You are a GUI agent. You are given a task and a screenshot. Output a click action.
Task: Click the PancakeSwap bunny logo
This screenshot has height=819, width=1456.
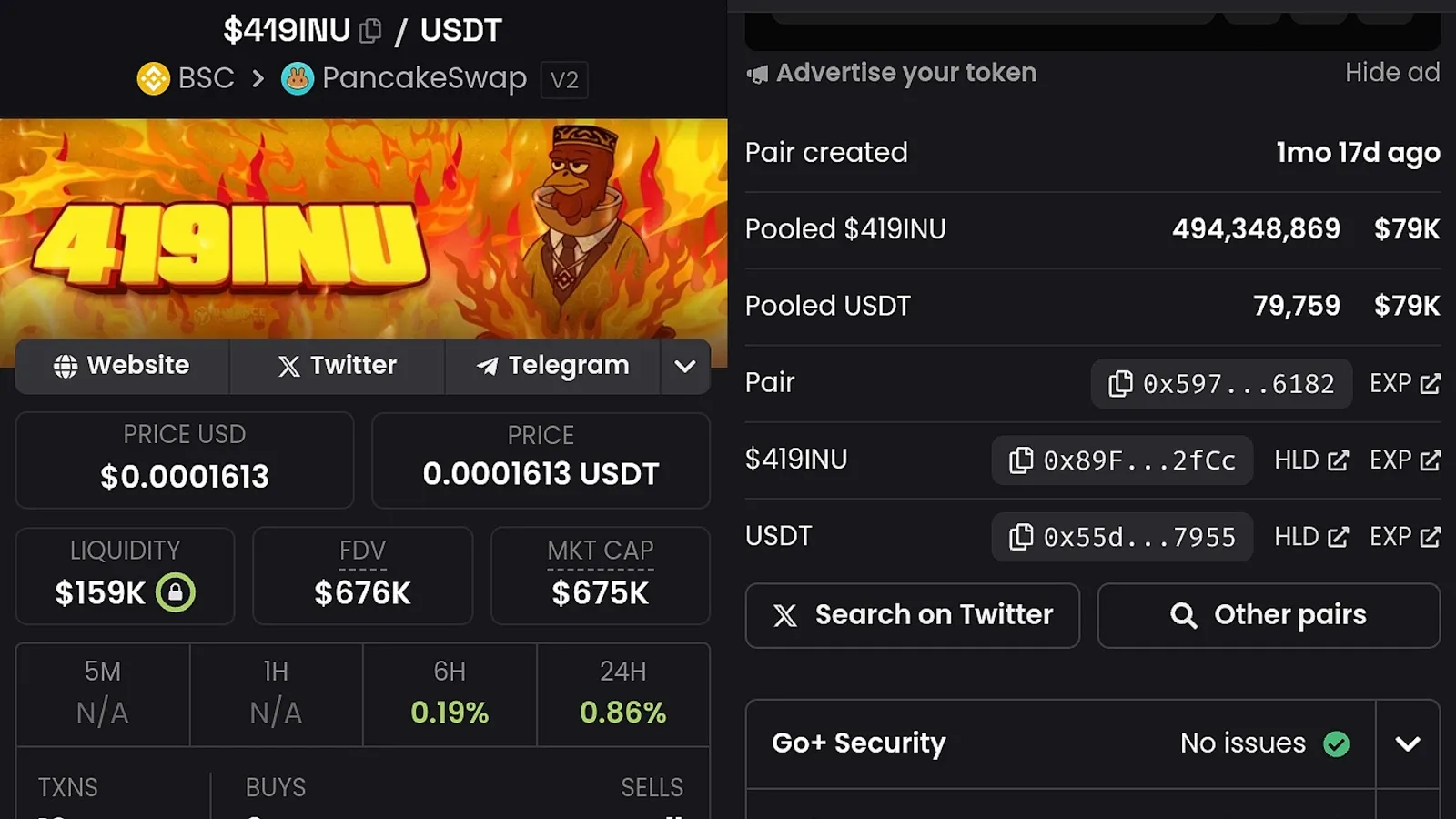[298, 78]
